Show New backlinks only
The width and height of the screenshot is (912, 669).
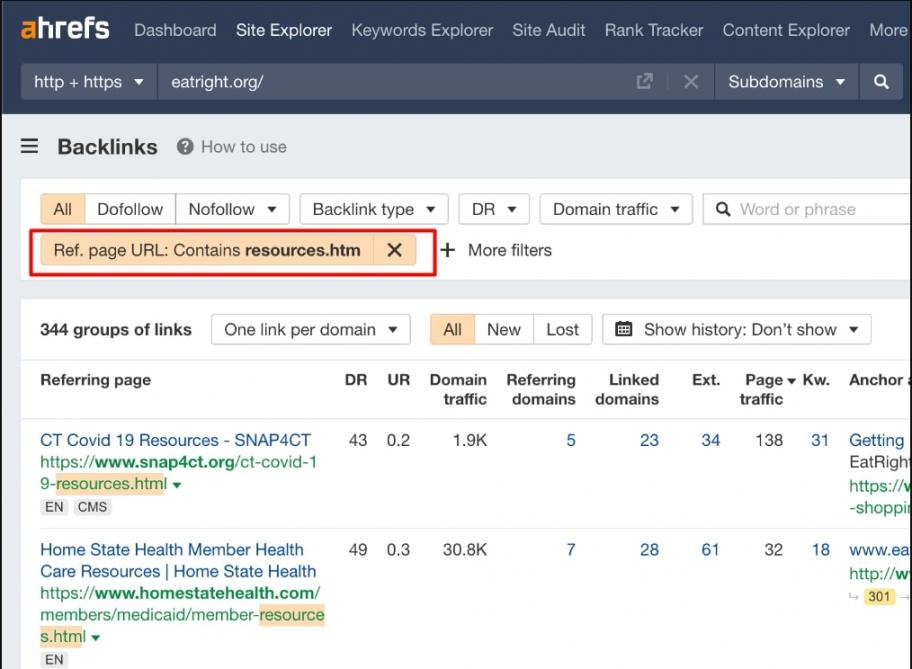(504, 329)
